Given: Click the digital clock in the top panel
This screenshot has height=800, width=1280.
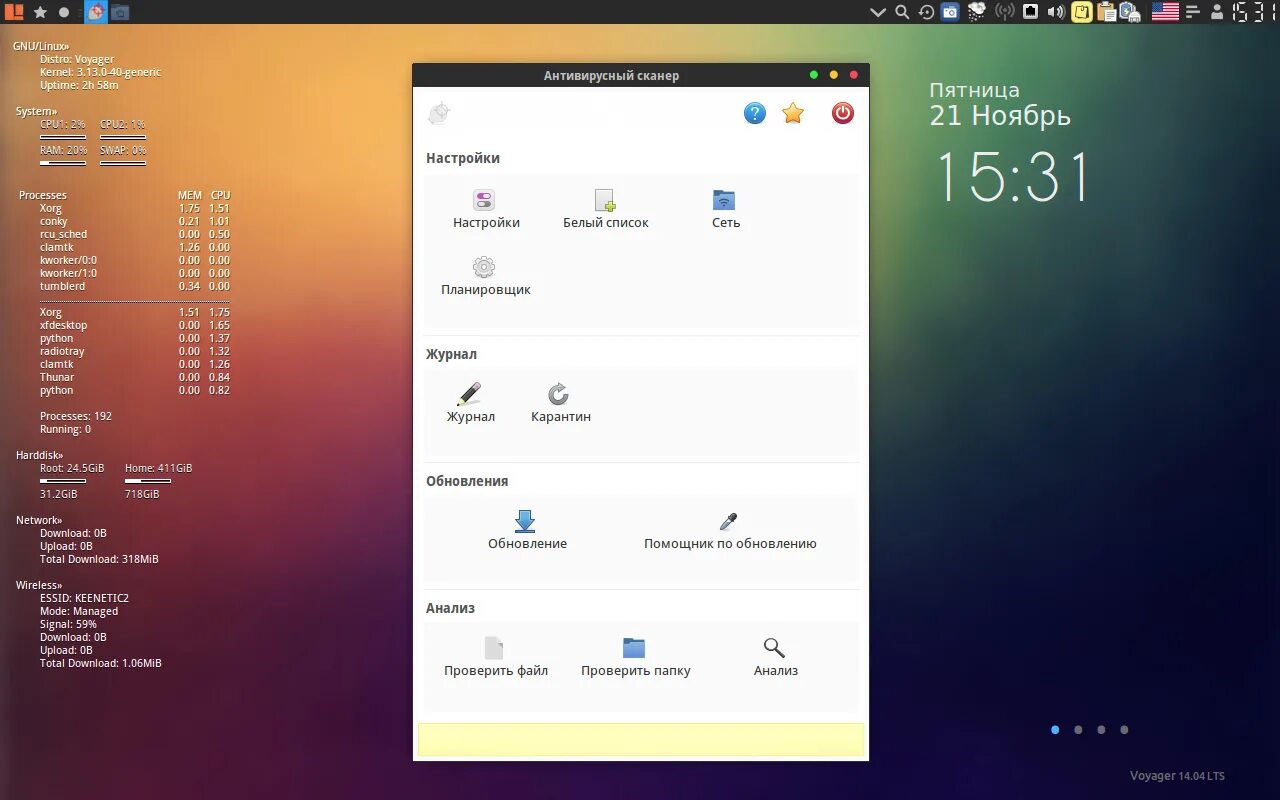Looking at the screenshot, I should 1254,12.
